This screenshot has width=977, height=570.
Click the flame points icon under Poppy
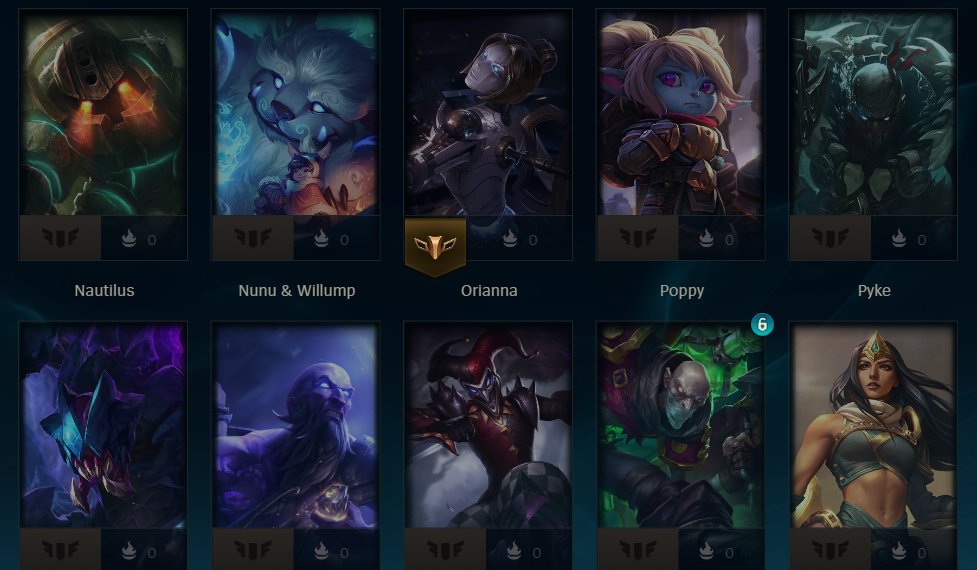(x=706, y=239)
